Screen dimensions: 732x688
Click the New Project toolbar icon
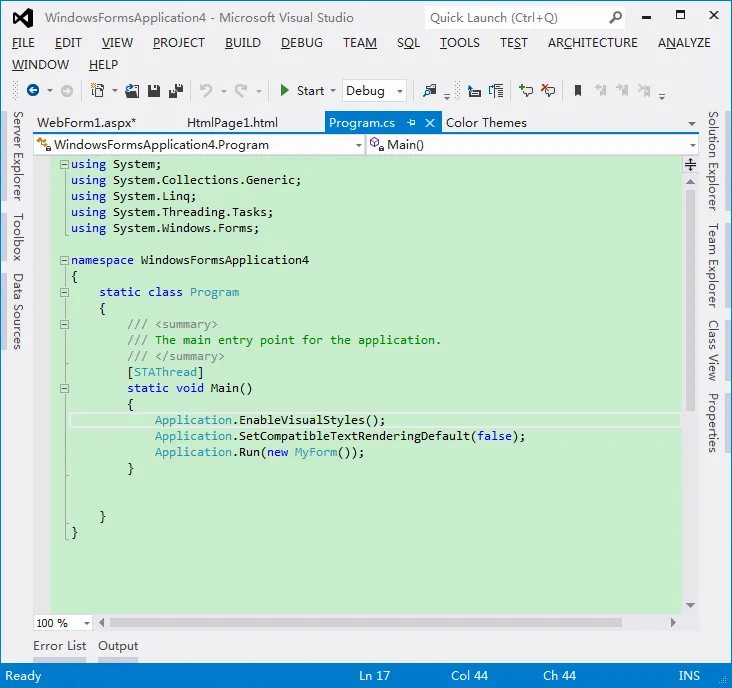point(97,91)
